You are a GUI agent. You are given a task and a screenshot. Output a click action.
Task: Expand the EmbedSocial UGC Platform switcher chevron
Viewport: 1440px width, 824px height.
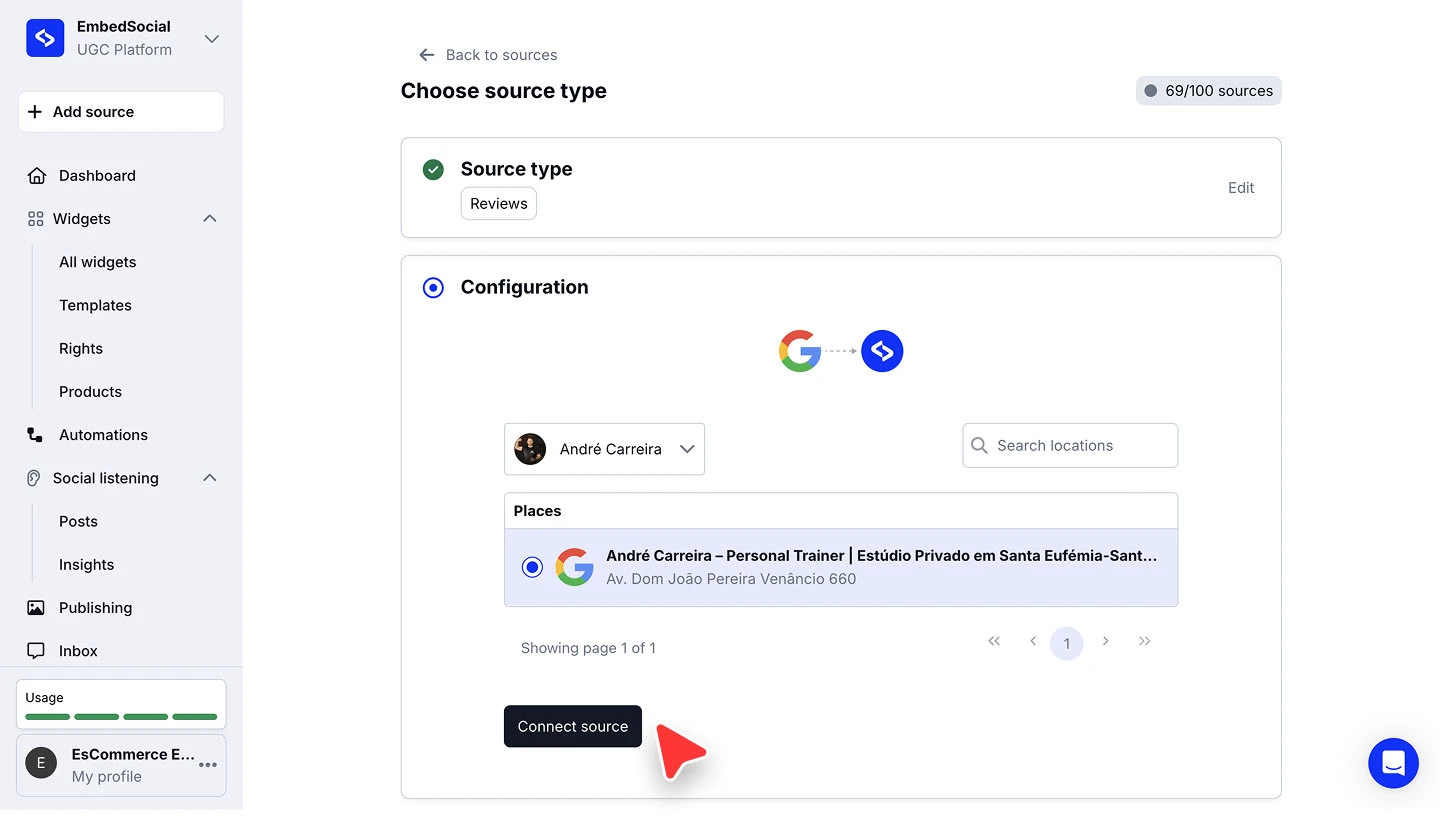point(211,39)
